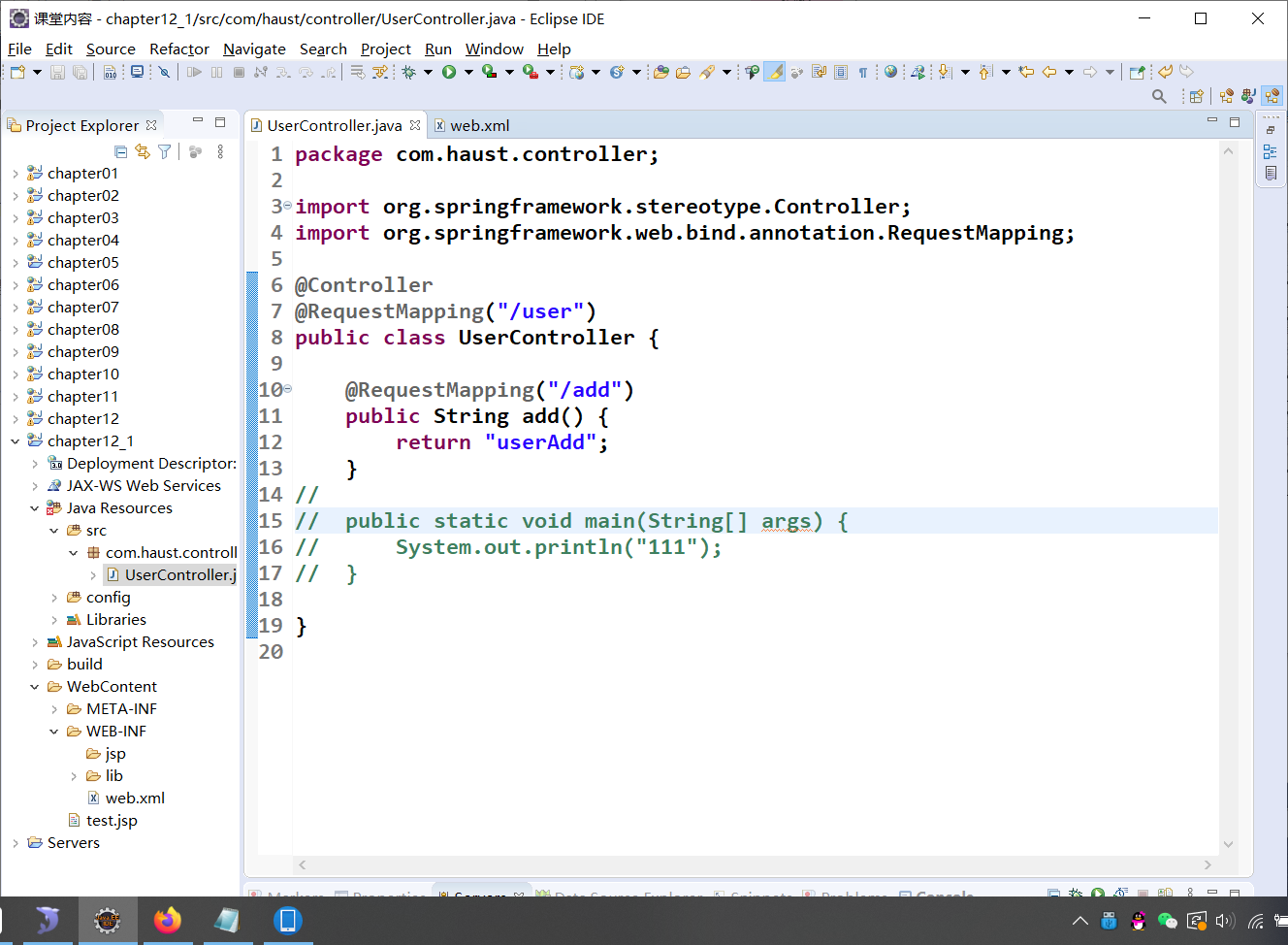Open the Project Explorer view menu dots
Viewport: 1288px width, 945px height.
click(x=221, y=151)
